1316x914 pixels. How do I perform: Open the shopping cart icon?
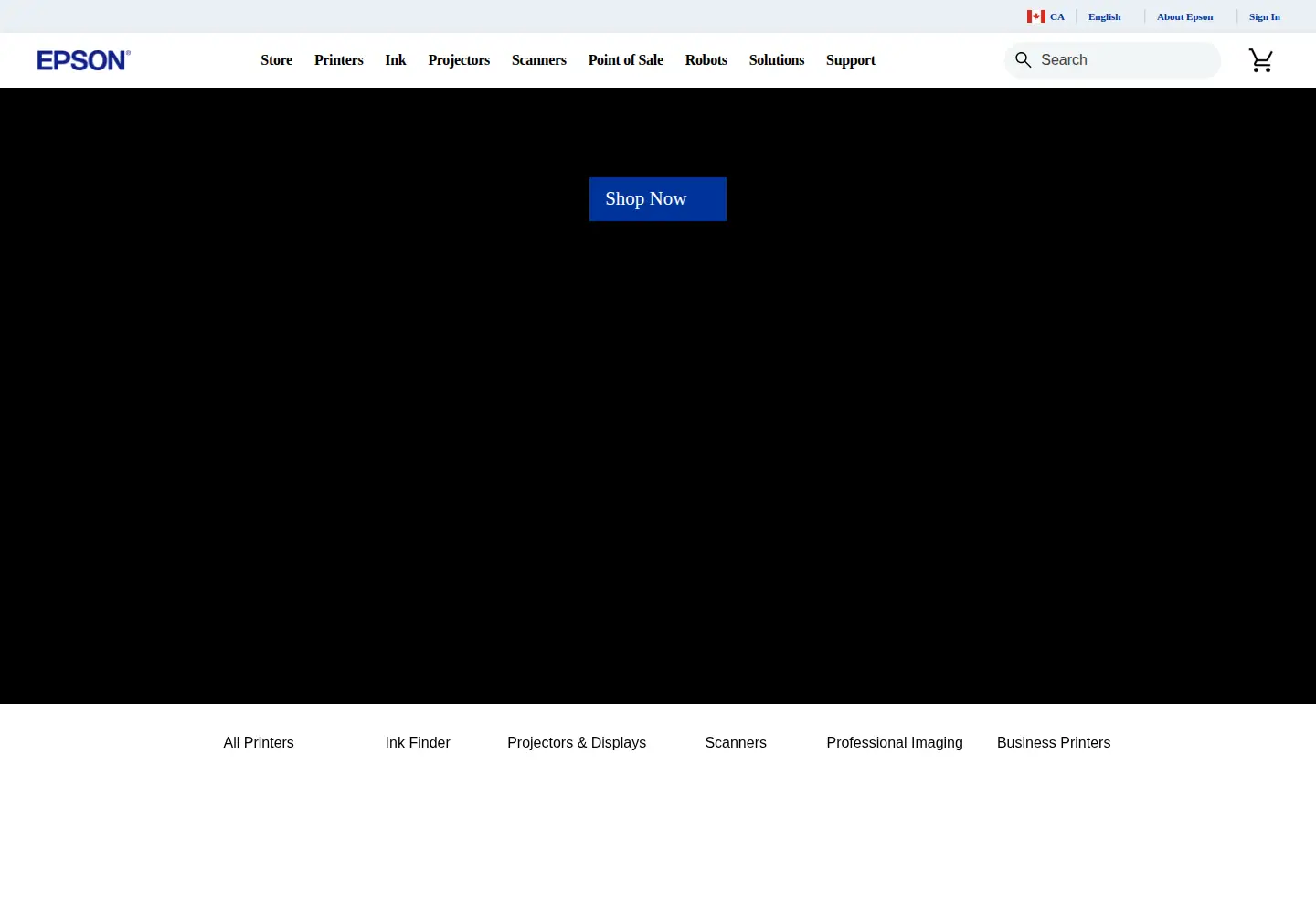click(1261, 60)
